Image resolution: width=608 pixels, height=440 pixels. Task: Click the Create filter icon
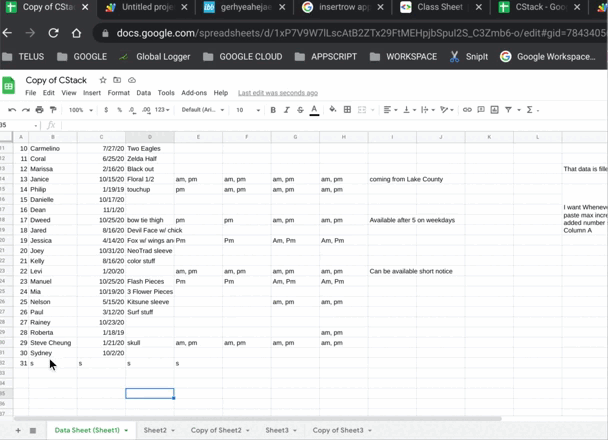pyautogui.click(x=508, y=110)
